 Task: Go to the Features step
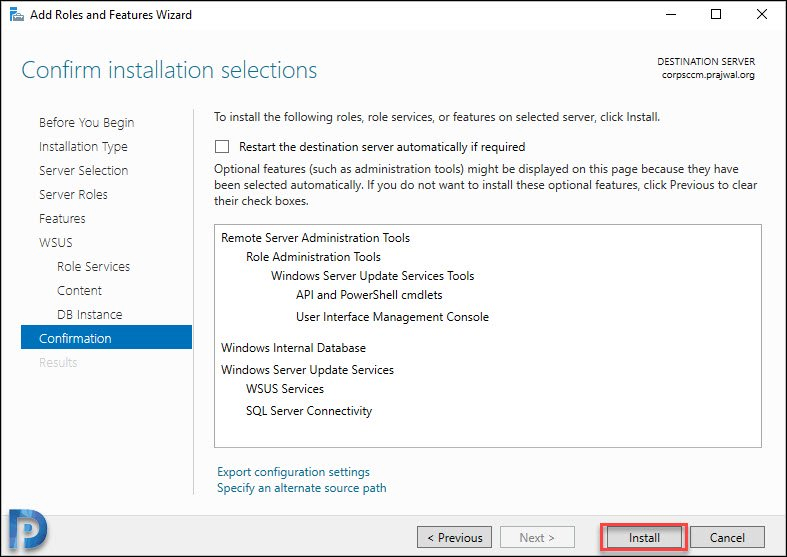pos(62,219)
